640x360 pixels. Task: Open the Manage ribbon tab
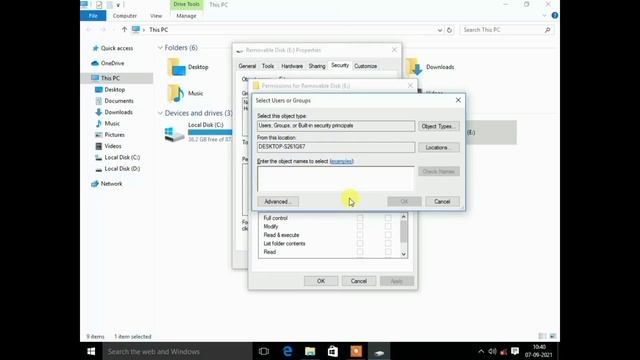pos(186,16)
